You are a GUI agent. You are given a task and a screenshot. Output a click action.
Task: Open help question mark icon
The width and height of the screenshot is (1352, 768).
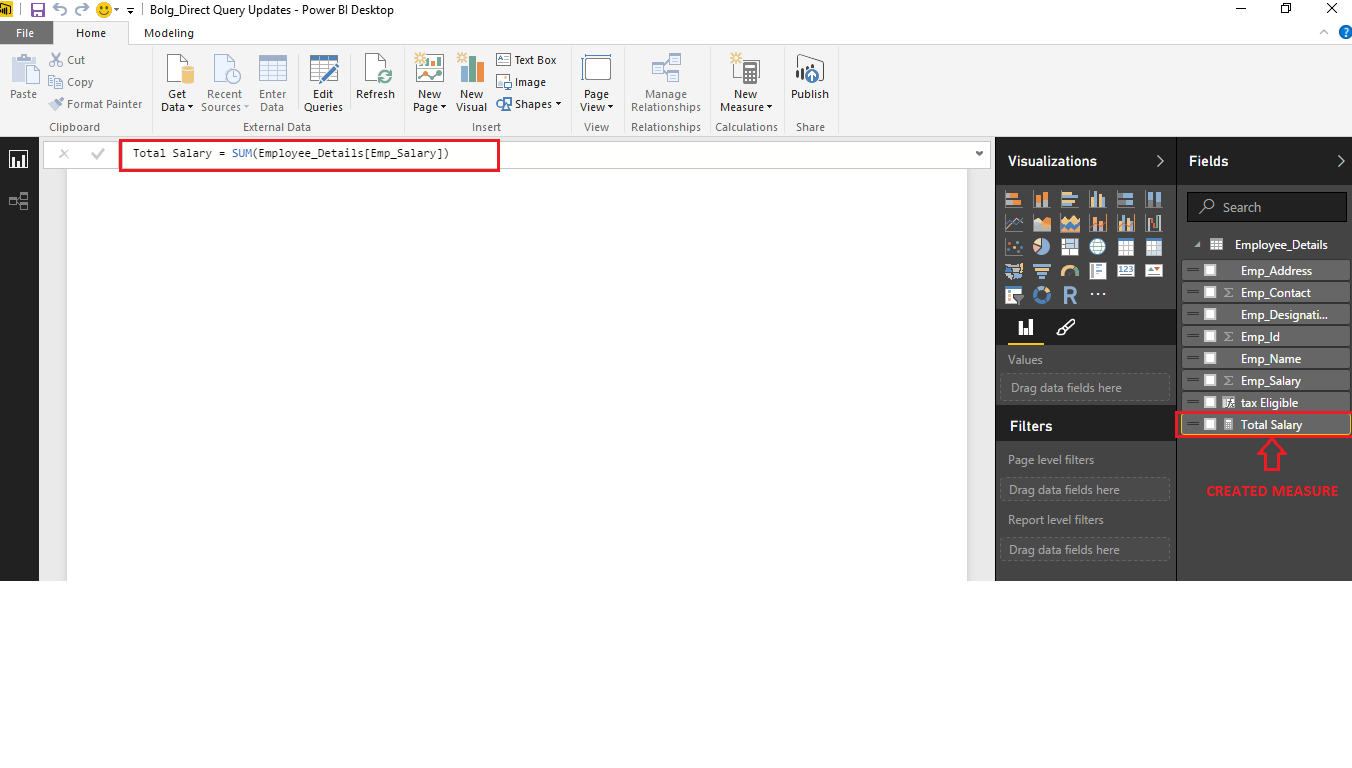click(1344, 32)
